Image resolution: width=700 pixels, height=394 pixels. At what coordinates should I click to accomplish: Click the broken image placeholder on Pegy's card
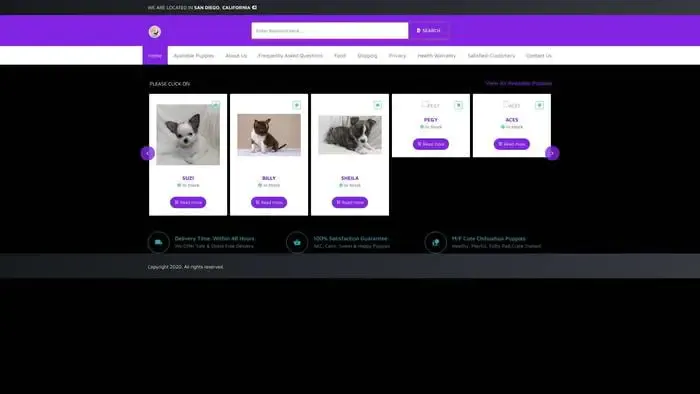click(430, 105)
